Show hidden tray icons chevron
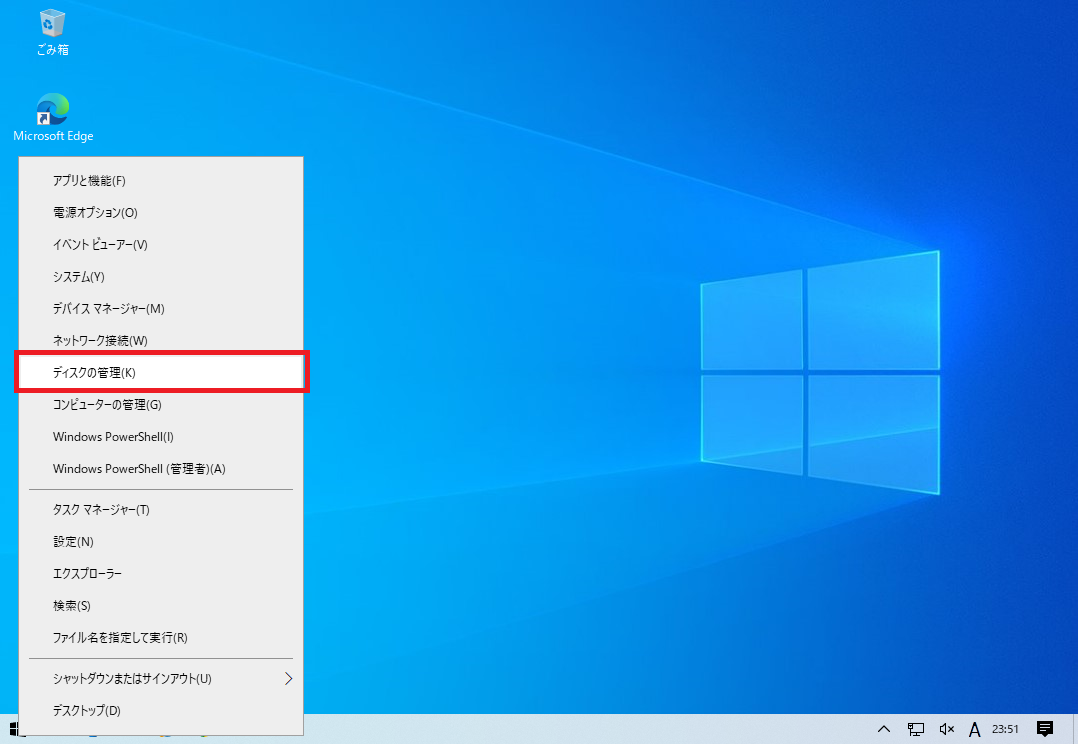The height and width of the screenshot is (744, 1078). pos(884,729)
